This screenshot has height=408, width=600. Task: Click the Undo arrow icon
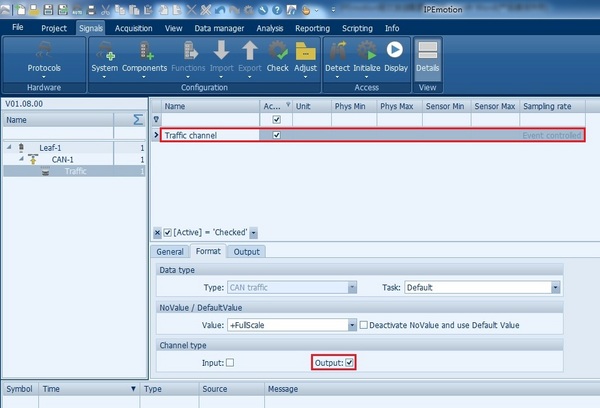tap(220, 10)
